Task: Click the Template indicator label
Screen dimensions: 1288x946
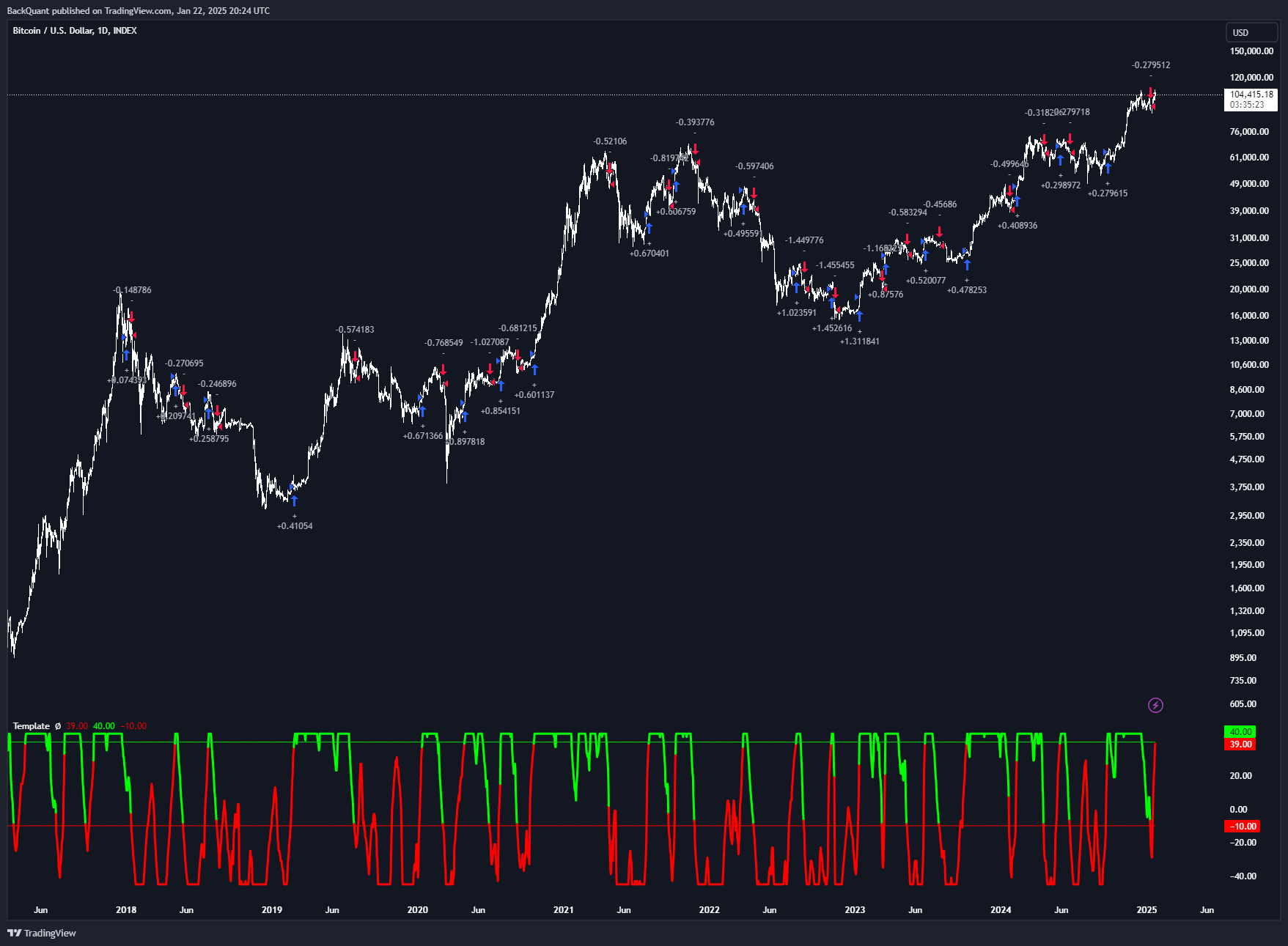Action: 32,726
